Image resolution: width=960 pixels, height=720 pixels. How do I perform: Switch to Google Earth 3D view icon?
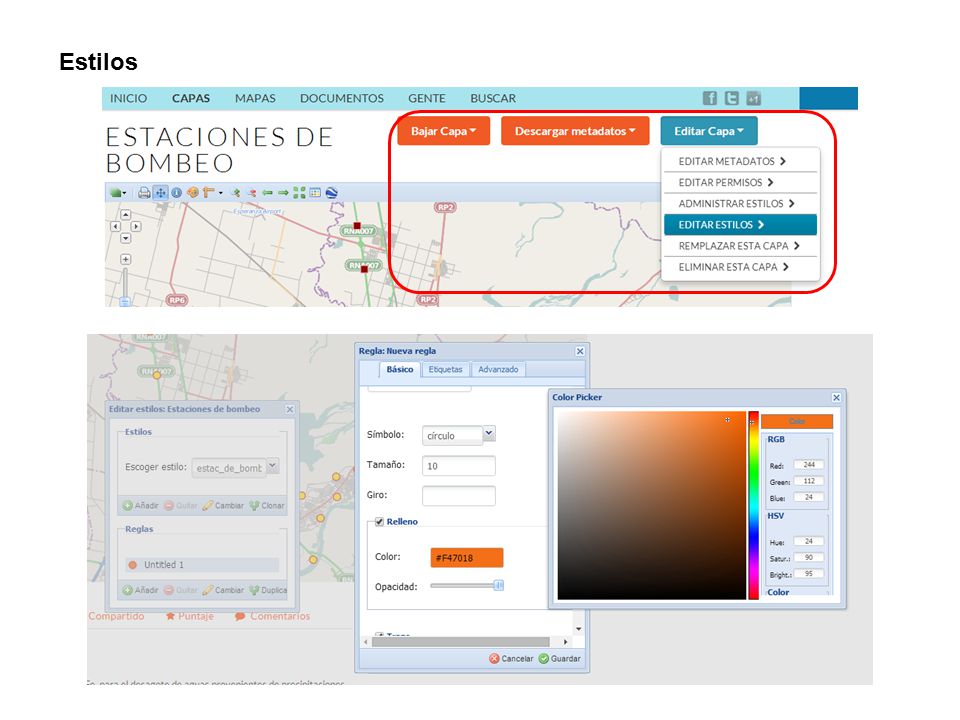pos(331,193)
